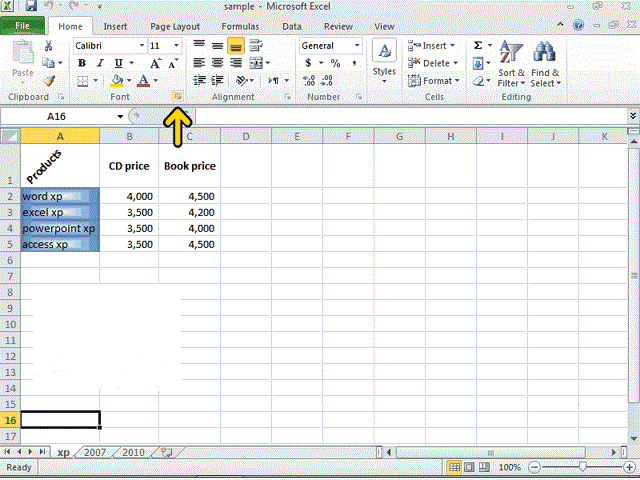Click the AutoSum sigma icon

tap(478, 45)
